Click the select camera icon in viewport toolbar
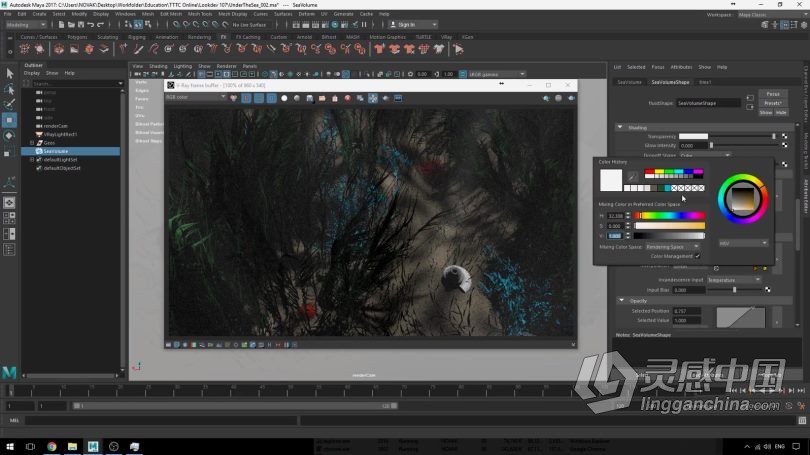 (x=137, y=74)
